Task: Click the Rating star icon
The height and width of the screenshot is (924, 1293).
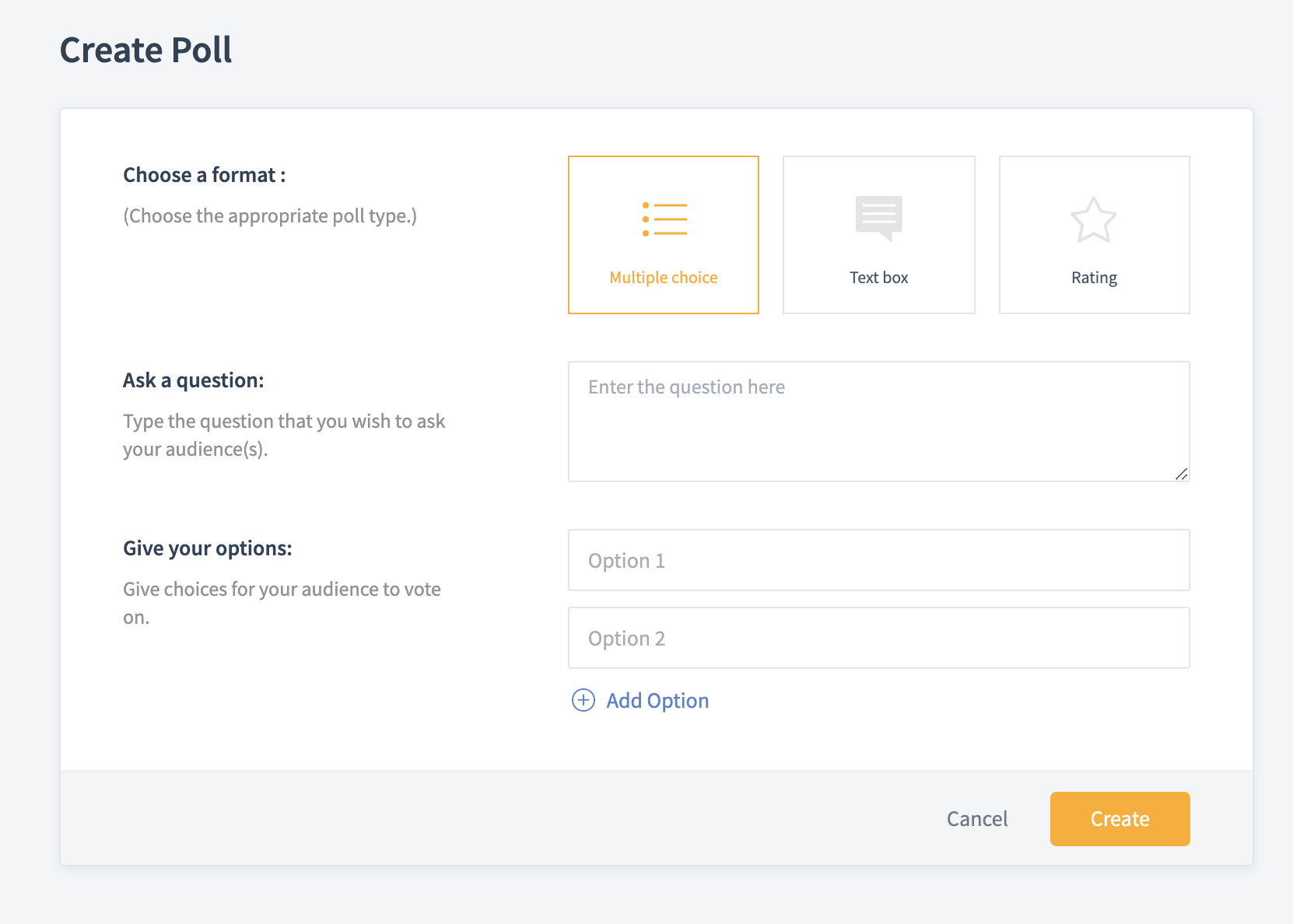Action: (1093, 219)
